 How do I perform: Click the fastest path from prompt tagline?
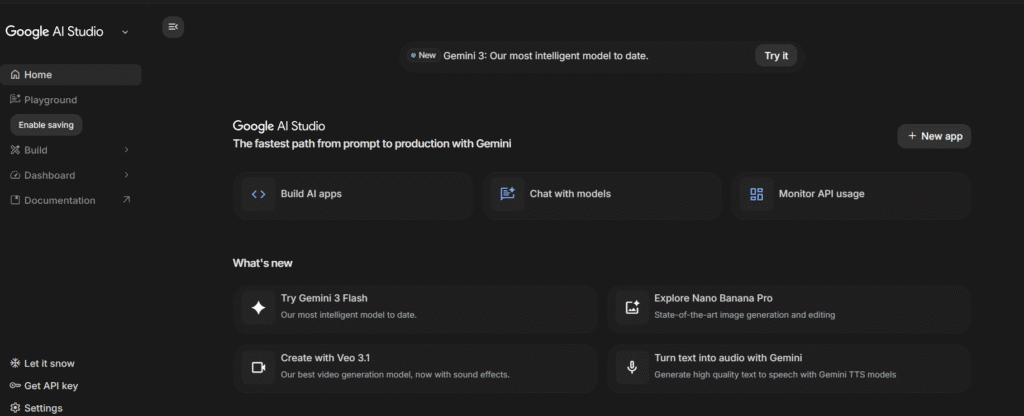(372, 144)
